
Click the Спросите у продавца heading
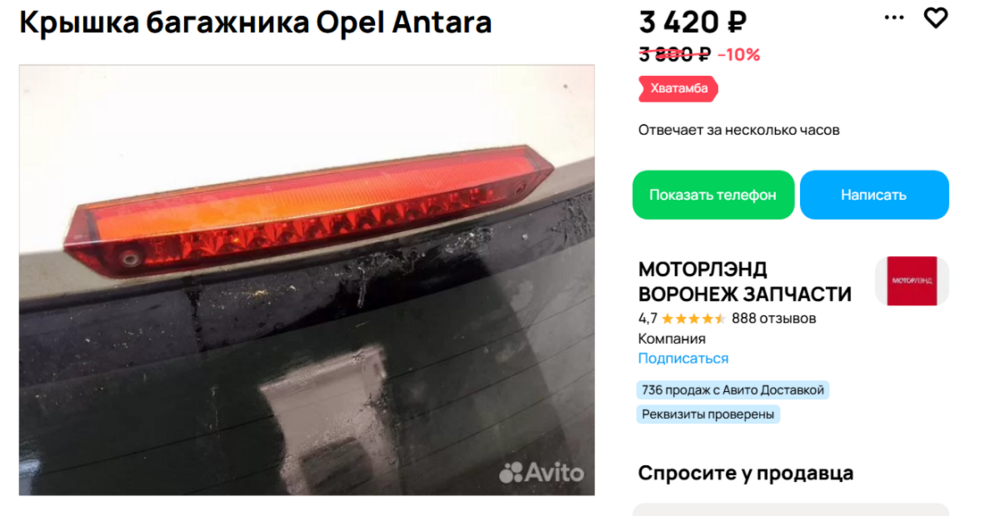point(746,473)
